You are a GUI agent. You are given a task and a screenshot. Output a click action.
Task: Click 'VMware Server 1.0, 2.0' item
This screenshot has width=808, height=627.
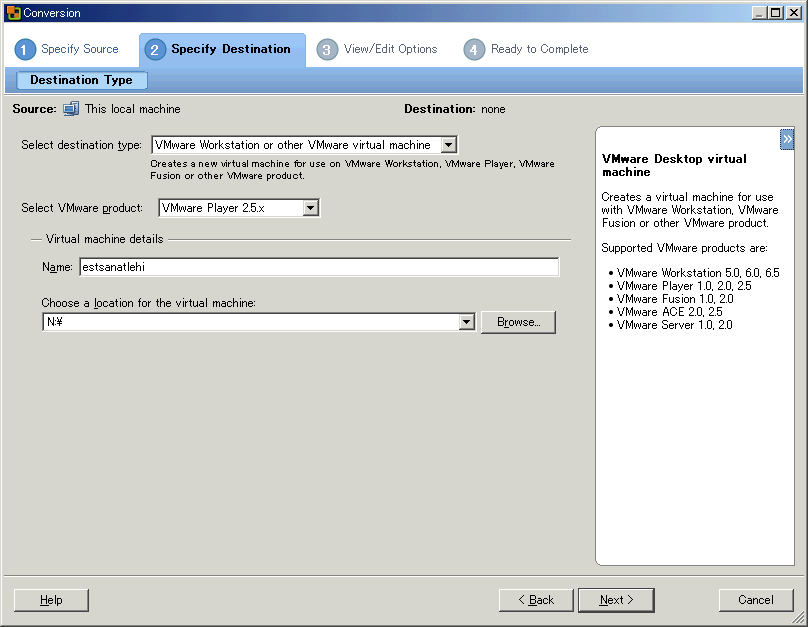point(674,325)
